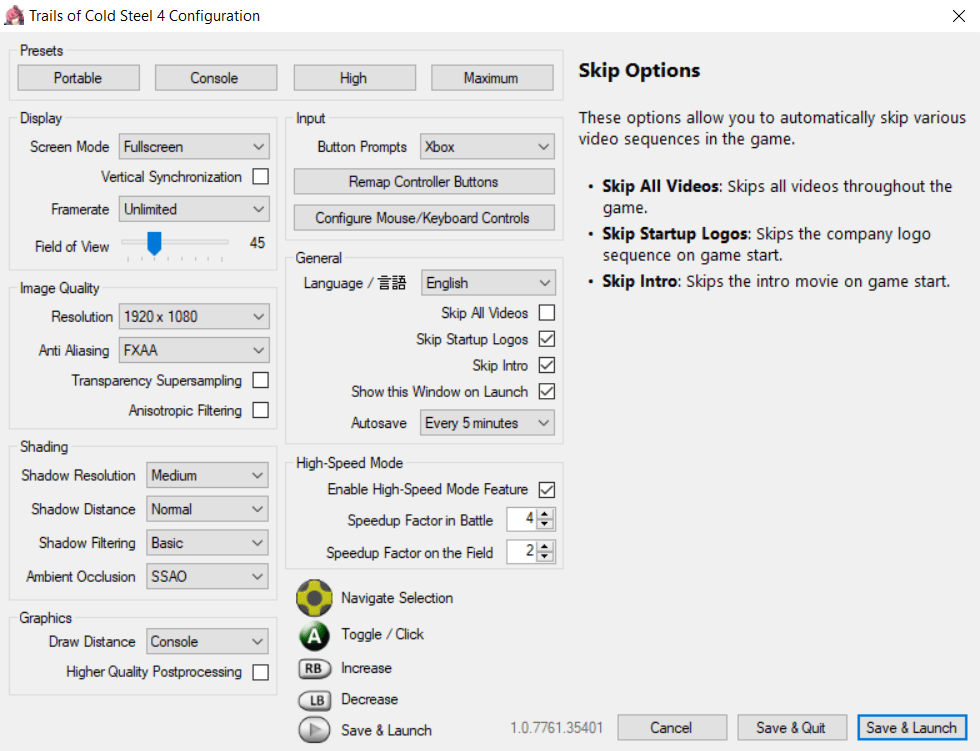This screenshot has height=751, width=980.
Task: Toggle Transparency Supersampling checkbox
Action: coord(261,380)
